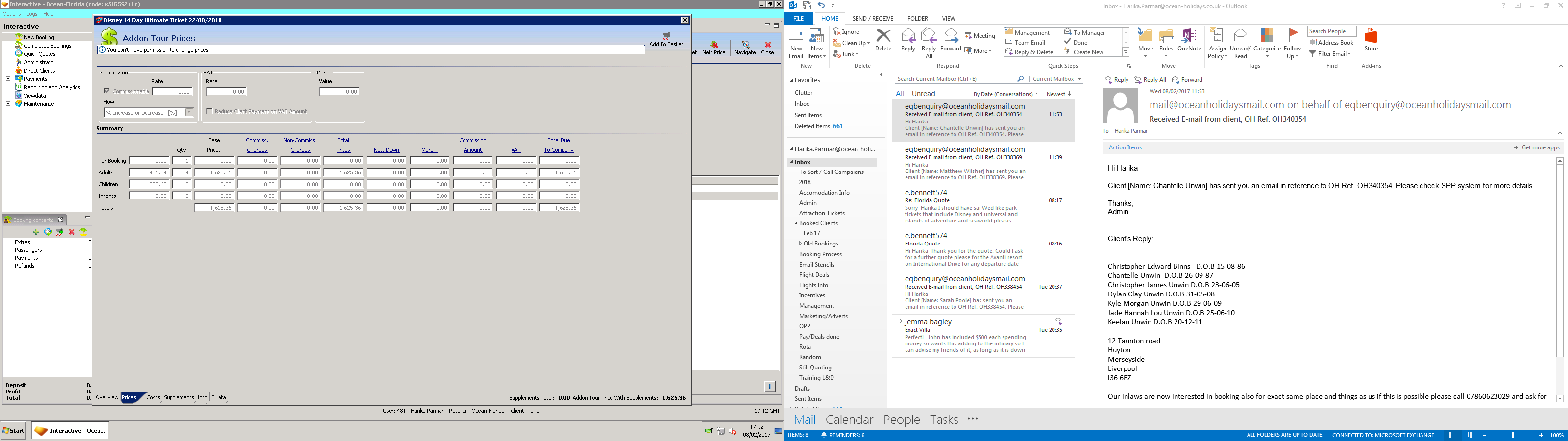
Task: Click the red X delete icon in Booking contents
Action: (x=72, y=232)
